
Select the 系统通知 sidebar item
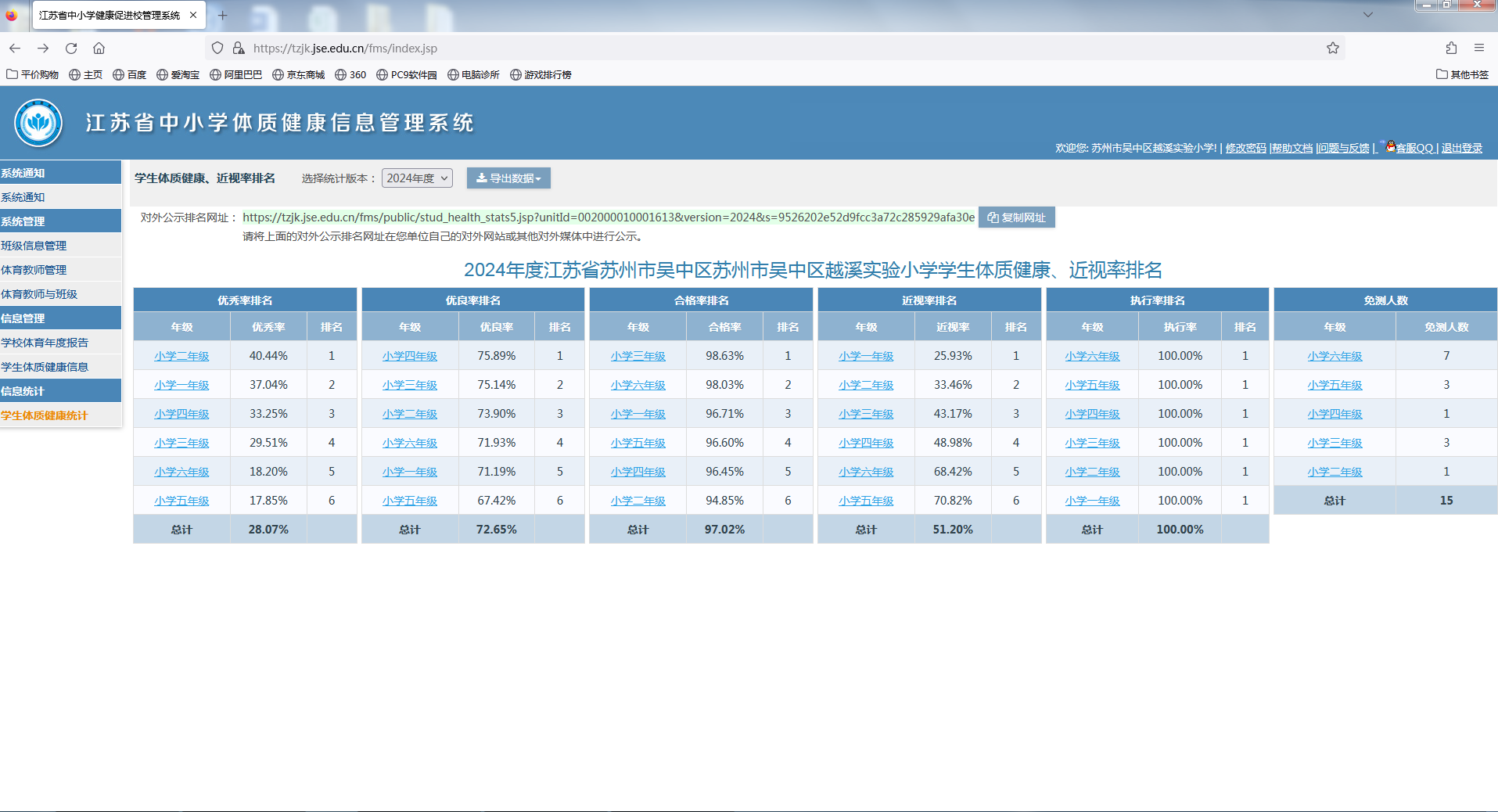click(x=60, y=197)
